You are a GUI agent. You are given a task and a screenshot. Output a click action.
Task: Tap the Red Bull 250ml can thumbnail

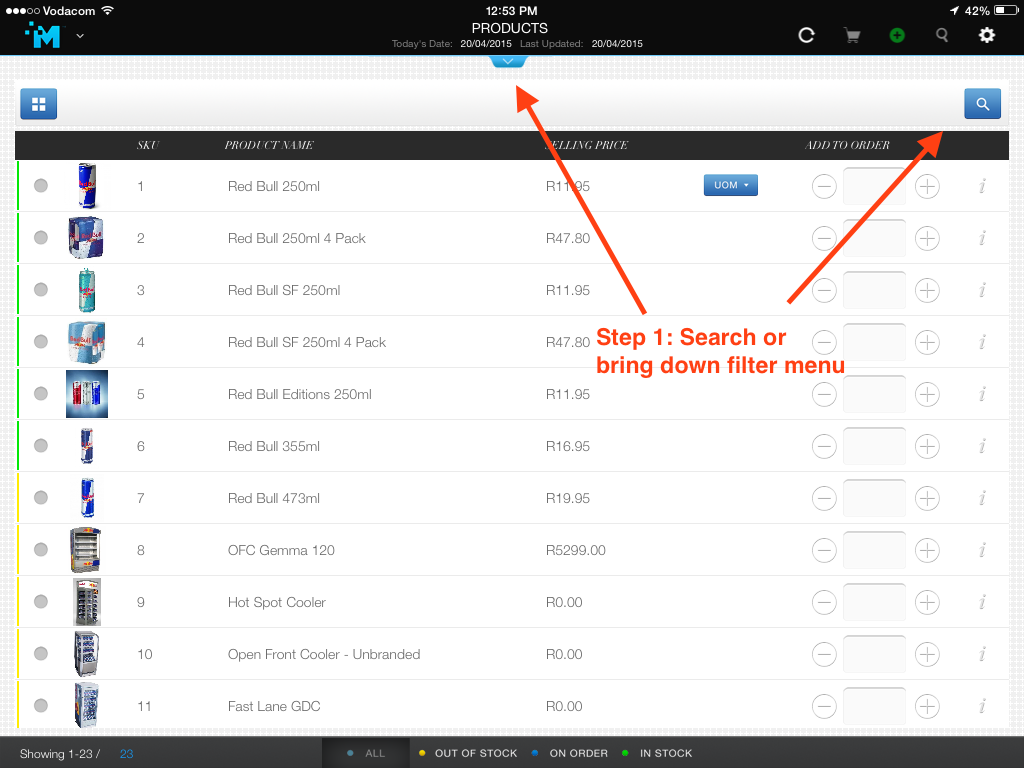pyautogui.click(x=87, y=186)
